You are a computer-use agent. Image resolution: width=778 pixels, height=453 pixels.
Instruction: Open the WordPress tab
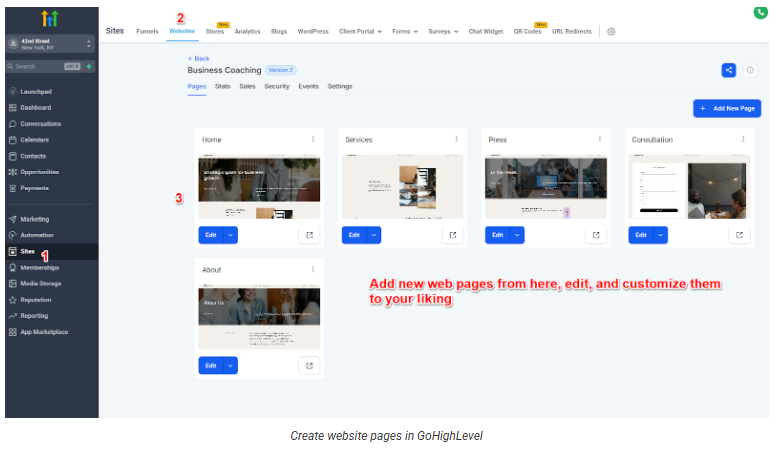click(x=313, y=32)
